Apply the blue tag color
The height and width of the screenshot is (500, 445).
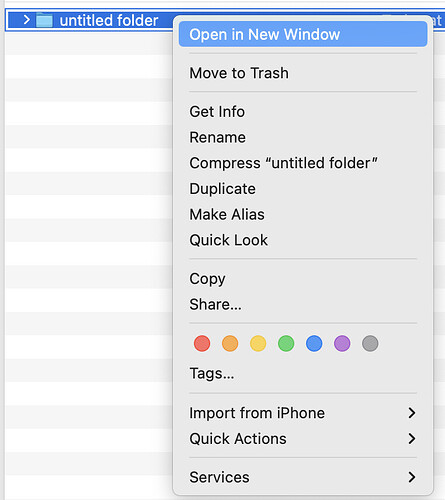[314, 344]
